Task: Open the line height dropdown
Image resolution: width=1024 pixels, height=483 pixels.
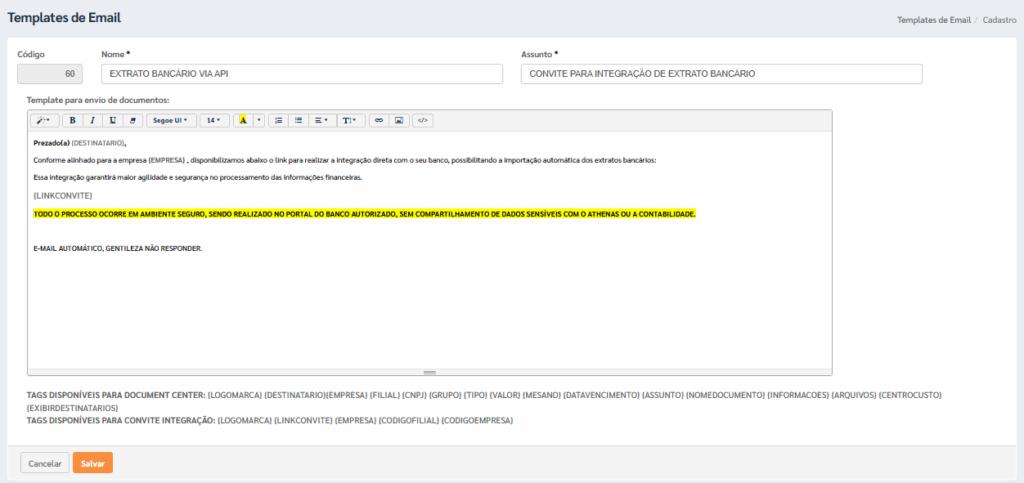Action: point(348,120)
